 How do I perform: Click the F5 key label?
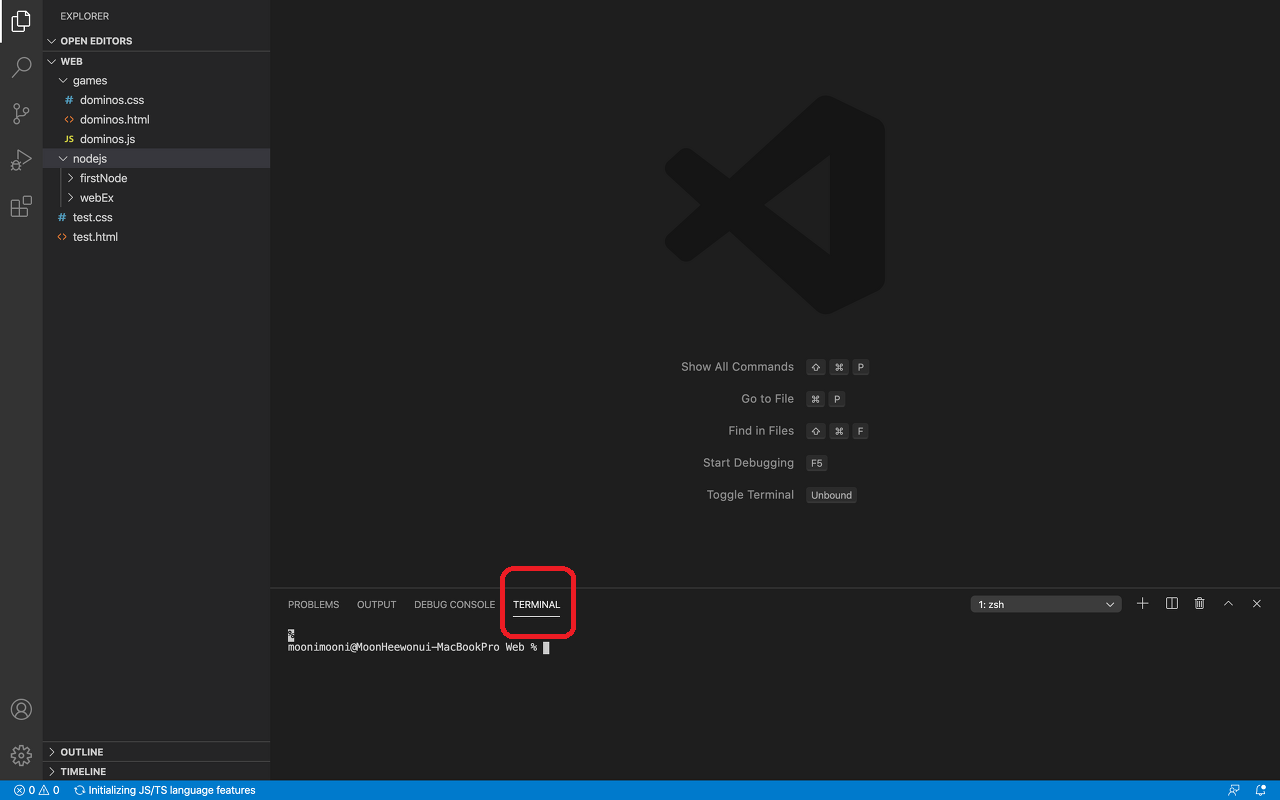816,463
